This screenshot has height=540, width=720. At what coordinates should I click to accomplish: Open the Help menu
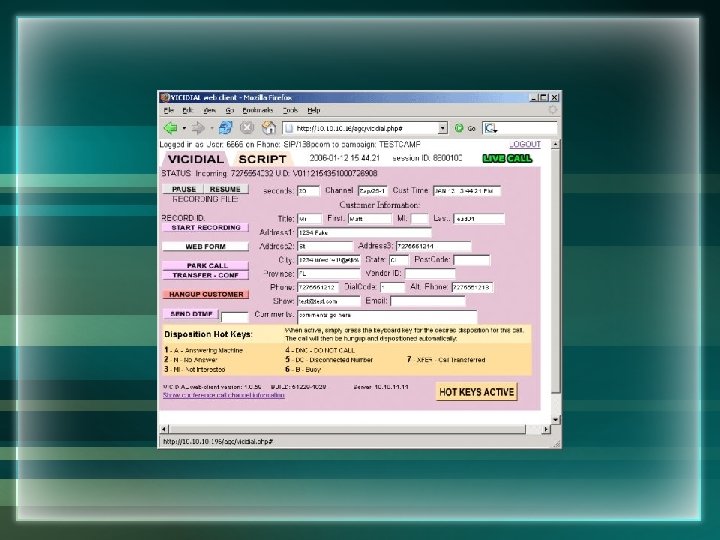314,110
